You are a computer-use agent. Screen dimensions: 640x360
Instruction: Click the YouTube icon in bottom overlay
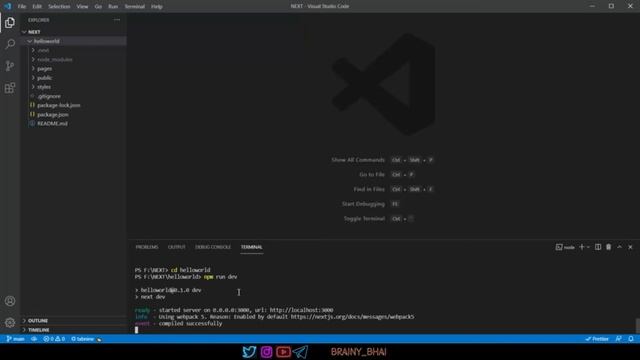(x=283, y=351)
